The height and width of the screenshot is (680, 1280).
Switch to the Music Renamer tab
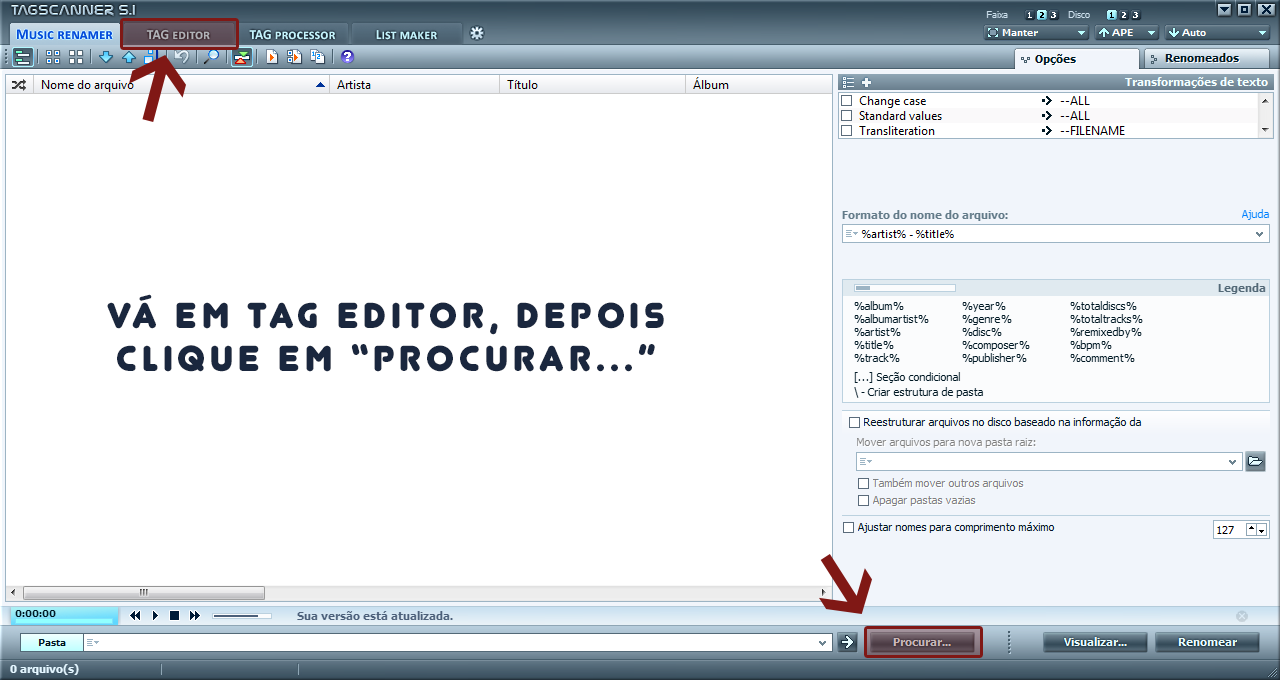(x=64, y=35)
